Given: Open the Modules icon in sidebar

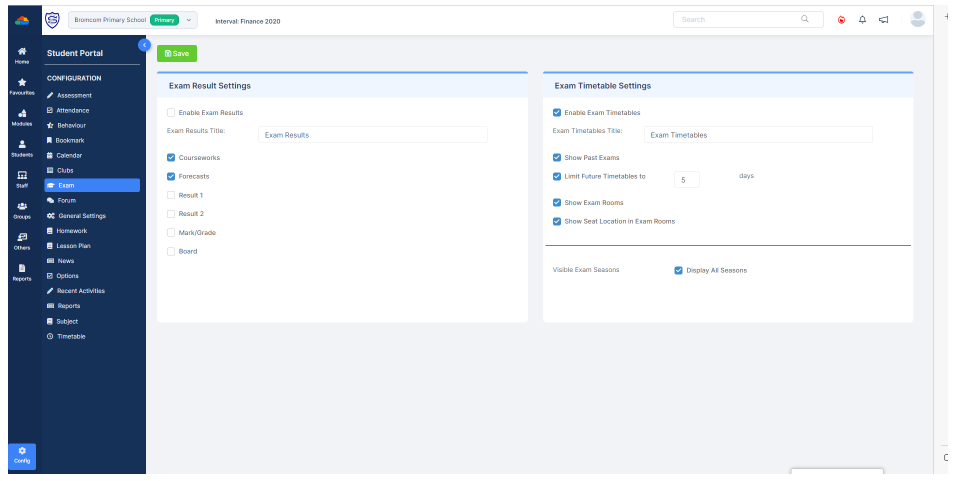Looking at the screenshot, I should 22,116.
